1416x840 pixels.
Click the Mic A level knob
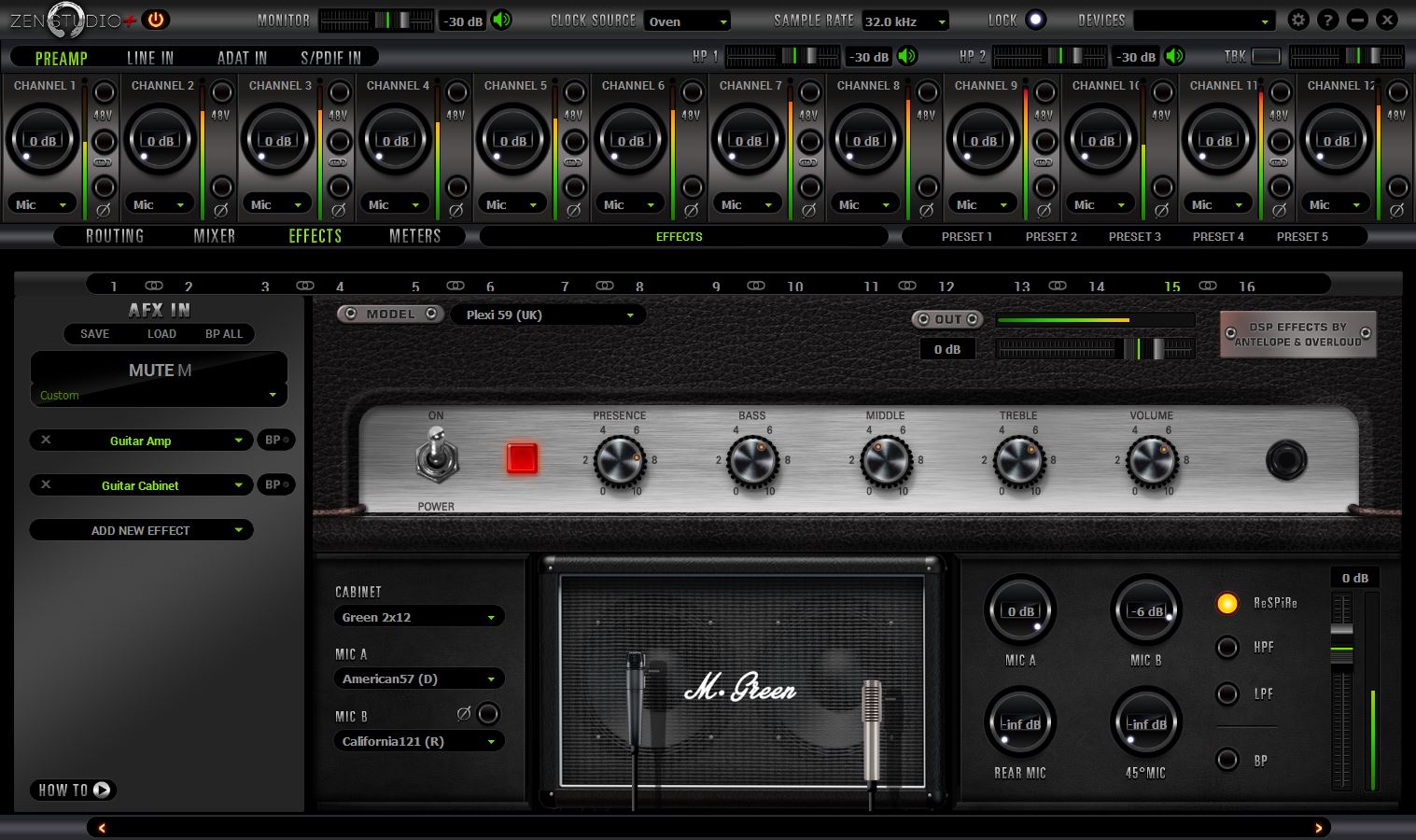point(1020,610)
